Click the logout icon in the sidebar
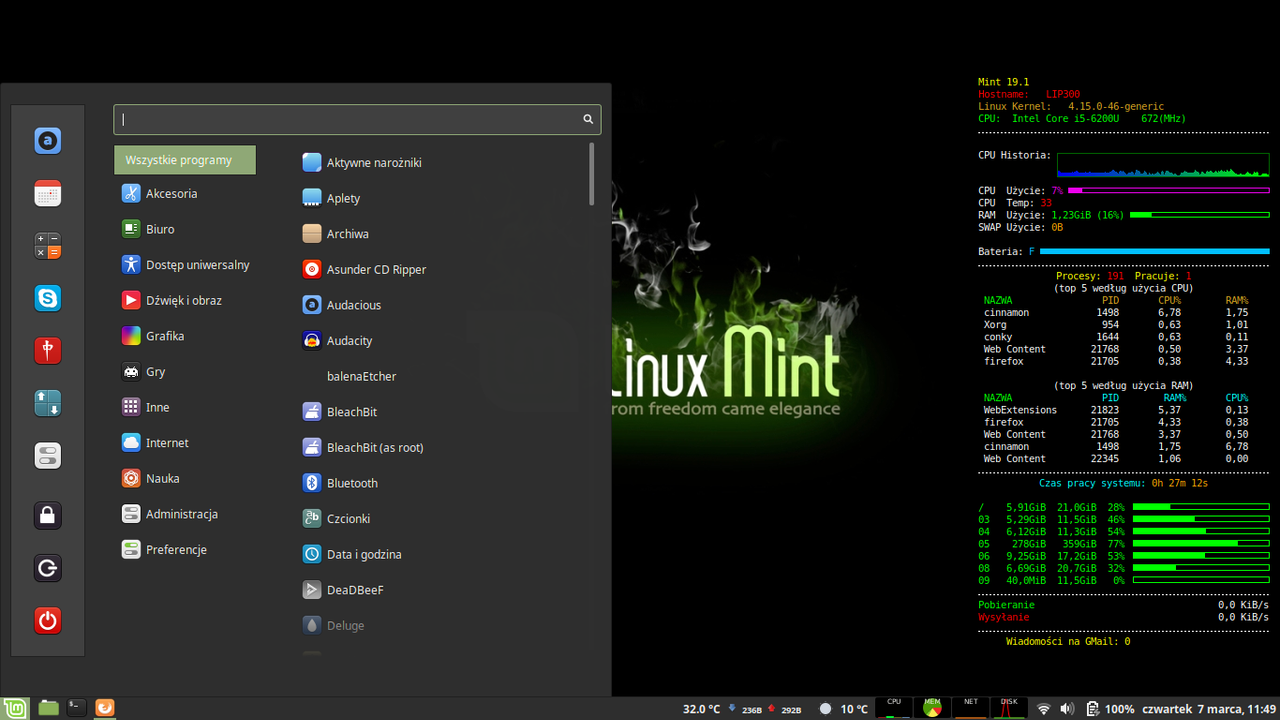The image size is (1280, 720). (48, 569)
